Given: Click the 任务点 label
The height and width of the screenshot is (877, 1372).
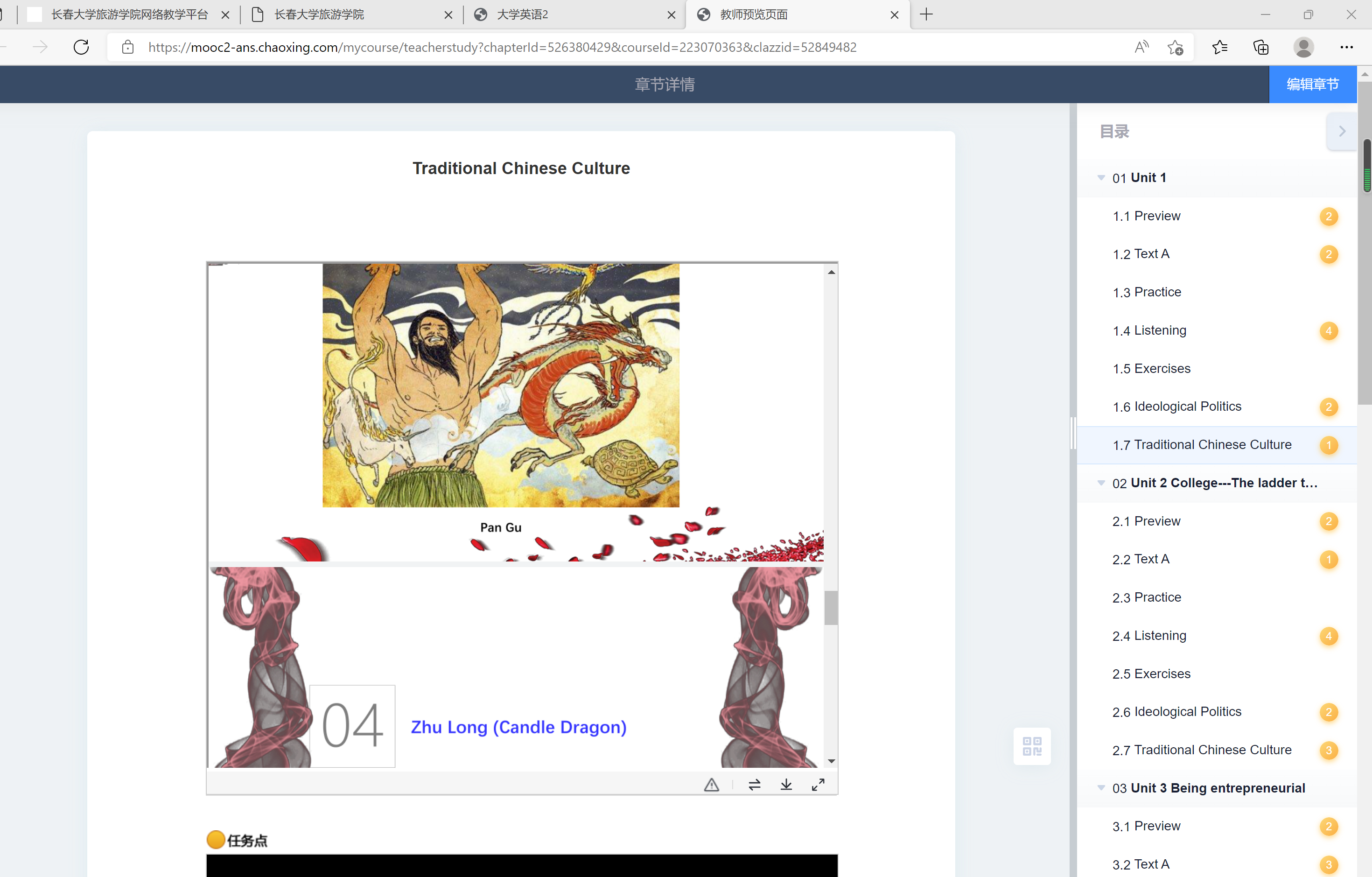Looking at the screenshot, I should [x=247, y=841].
